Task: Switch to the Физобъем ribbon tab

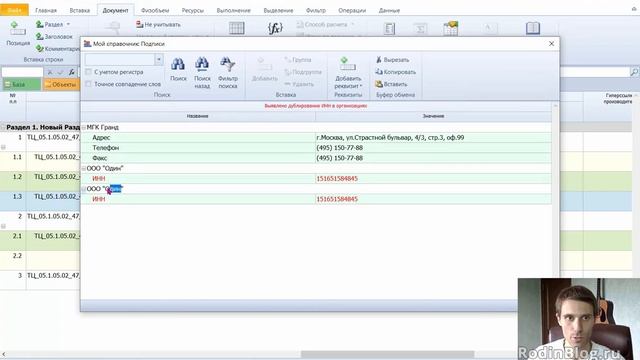Action: coord(155,10)
